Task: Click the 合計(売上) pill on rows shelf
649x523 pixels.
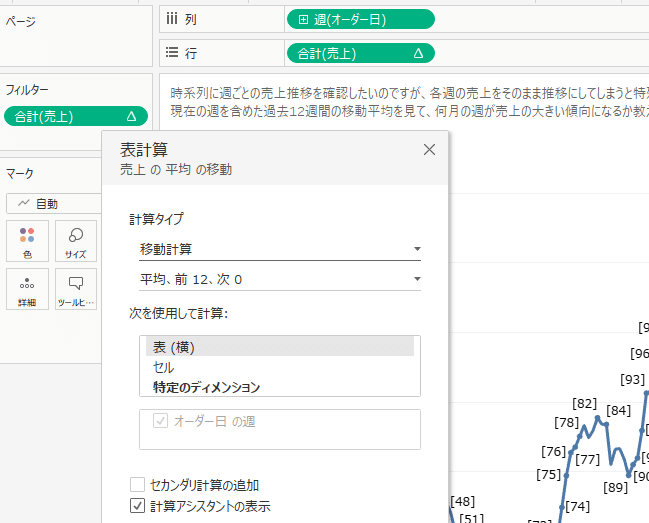Action: (x=361, y=53)
